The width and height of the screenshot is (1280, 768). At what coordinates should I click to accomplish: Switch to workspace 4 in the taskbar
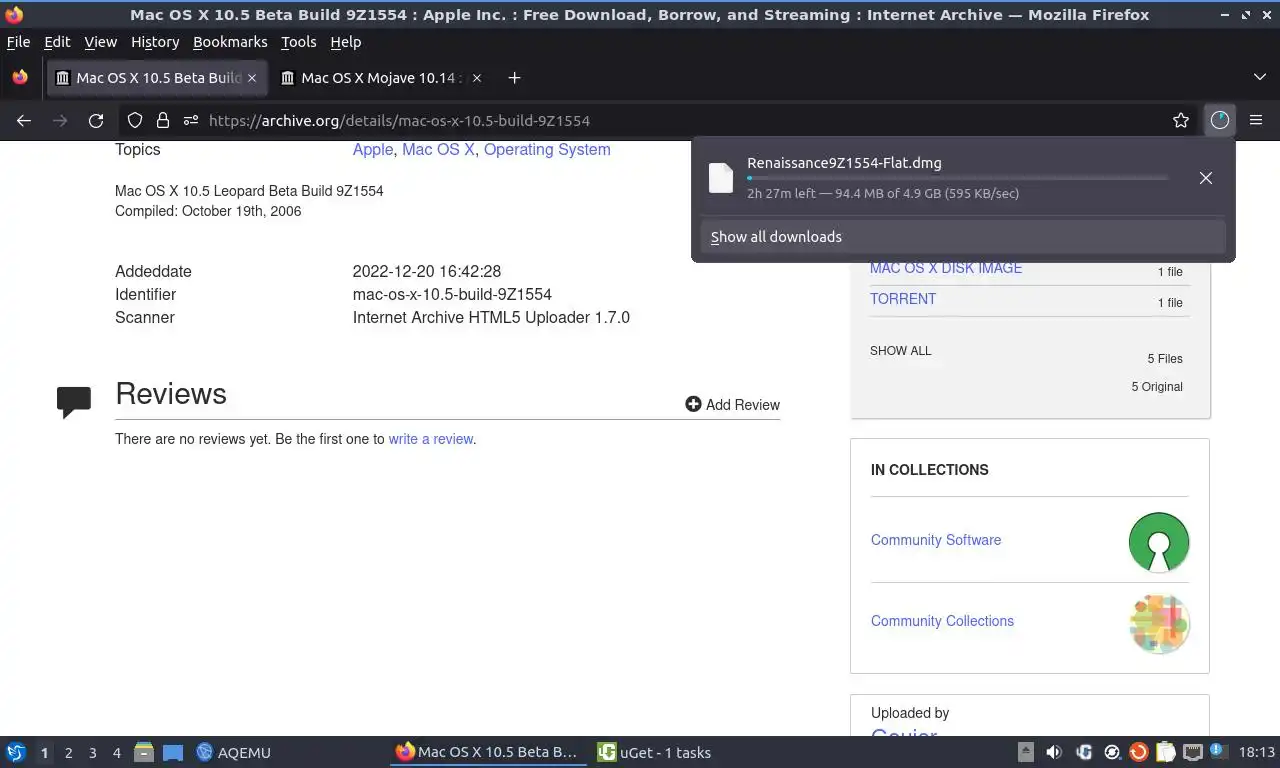point(116,753)
